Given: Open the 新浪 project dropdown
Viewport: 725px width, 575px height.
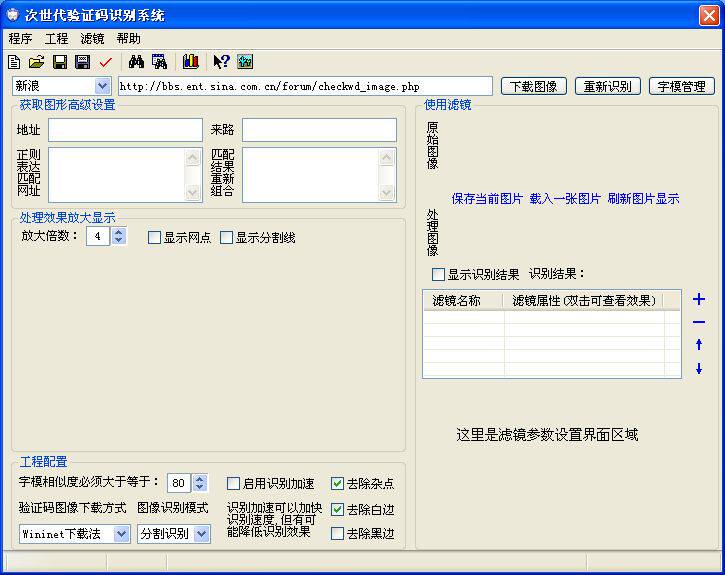Looking at the screenshot, I should click(x=102, y=86).
